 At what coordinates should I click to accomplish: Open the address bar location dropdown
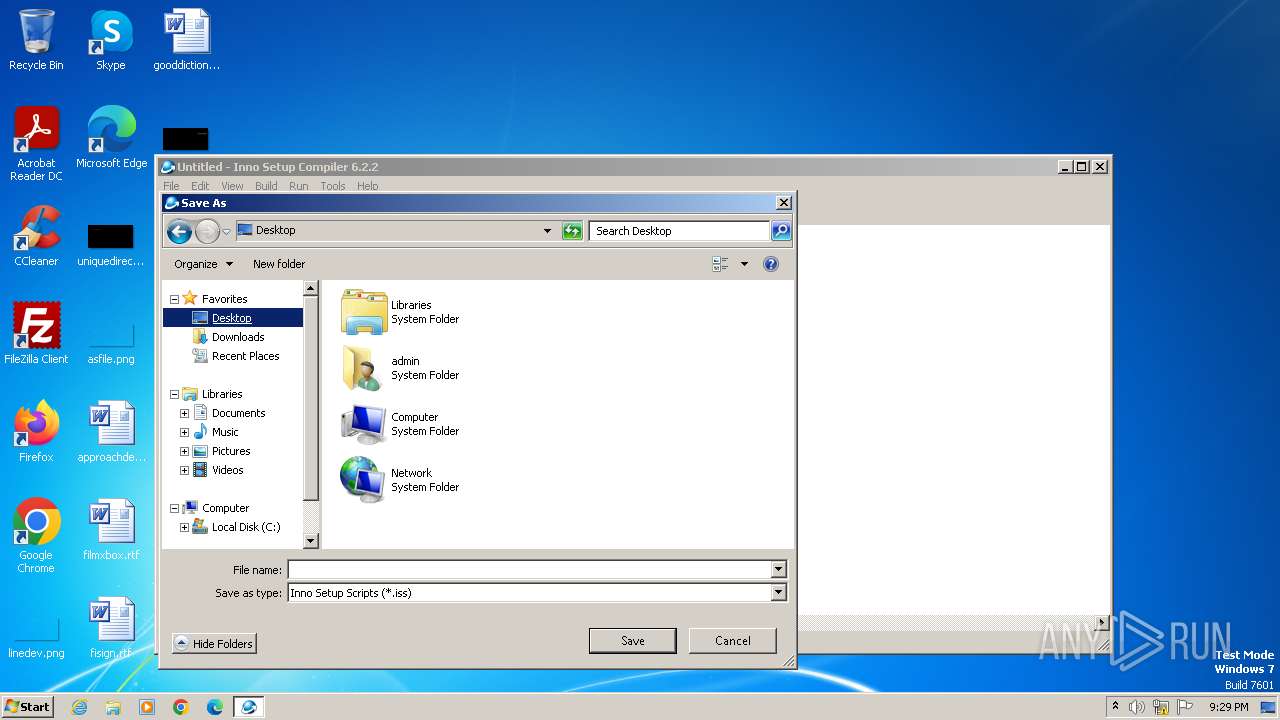tap(547, 231)
